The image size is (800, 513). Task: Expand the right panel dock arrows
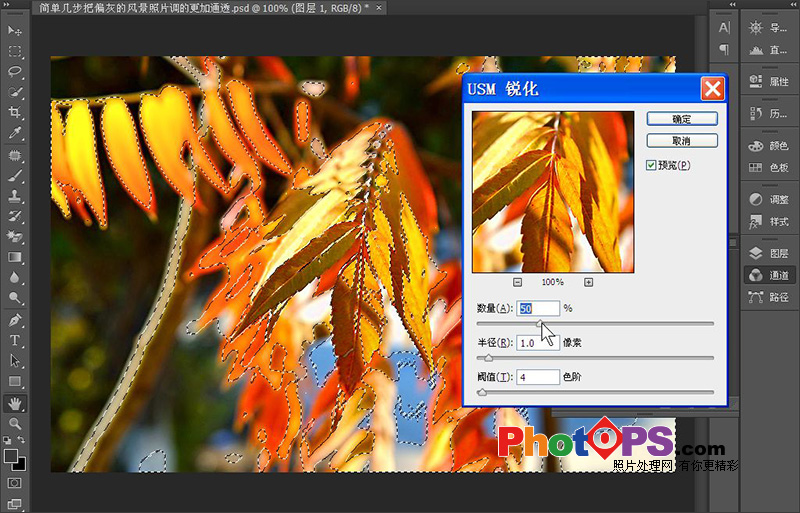791,5
